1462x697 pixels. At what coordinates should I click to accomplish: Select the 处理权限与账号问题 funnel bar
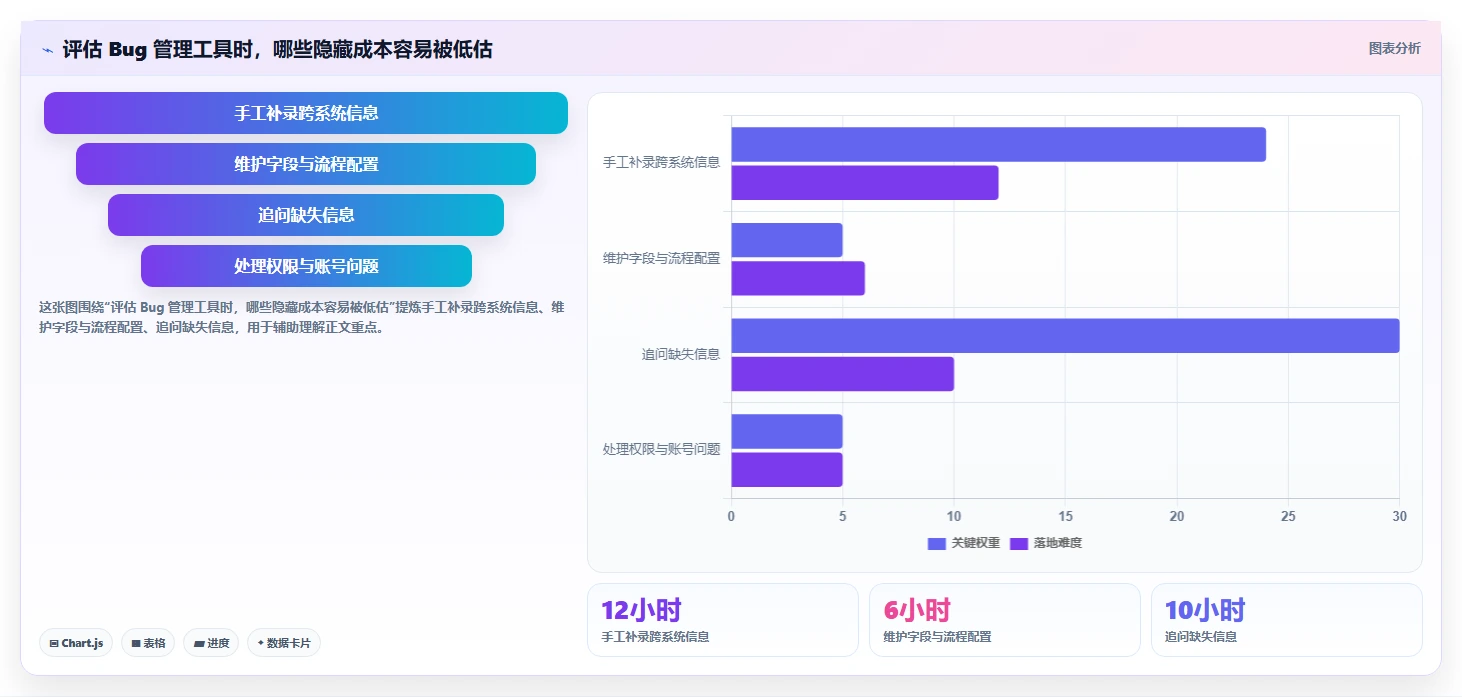coord(306,266)
